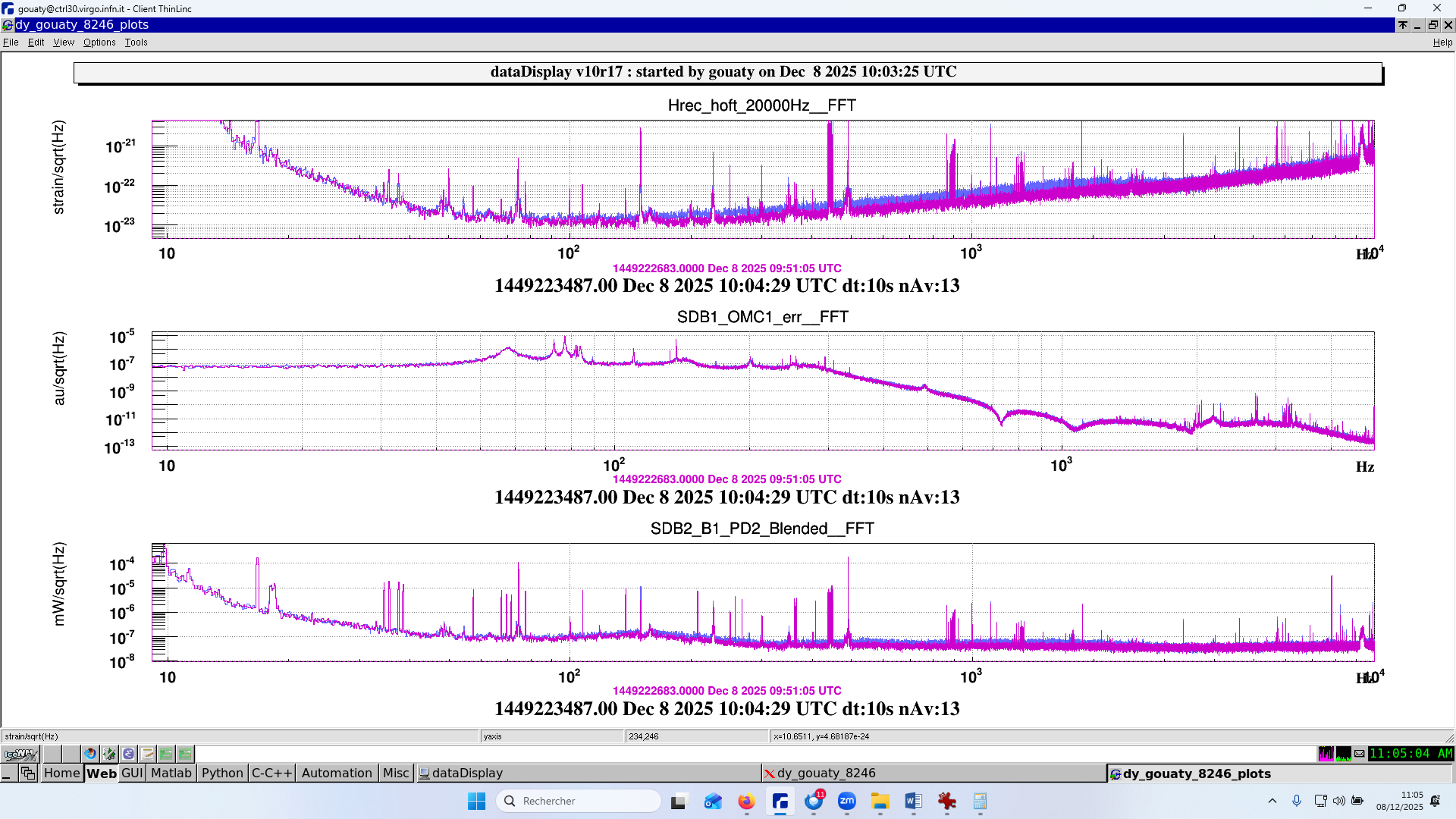Switch to the Python workspace
1456x819 pixels.
point(222,773)
